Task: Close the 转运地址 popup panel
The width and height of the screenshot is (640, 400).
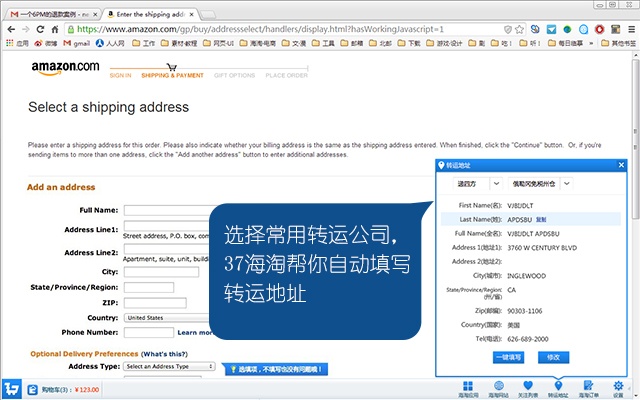Action: click(x=621, y=165)
